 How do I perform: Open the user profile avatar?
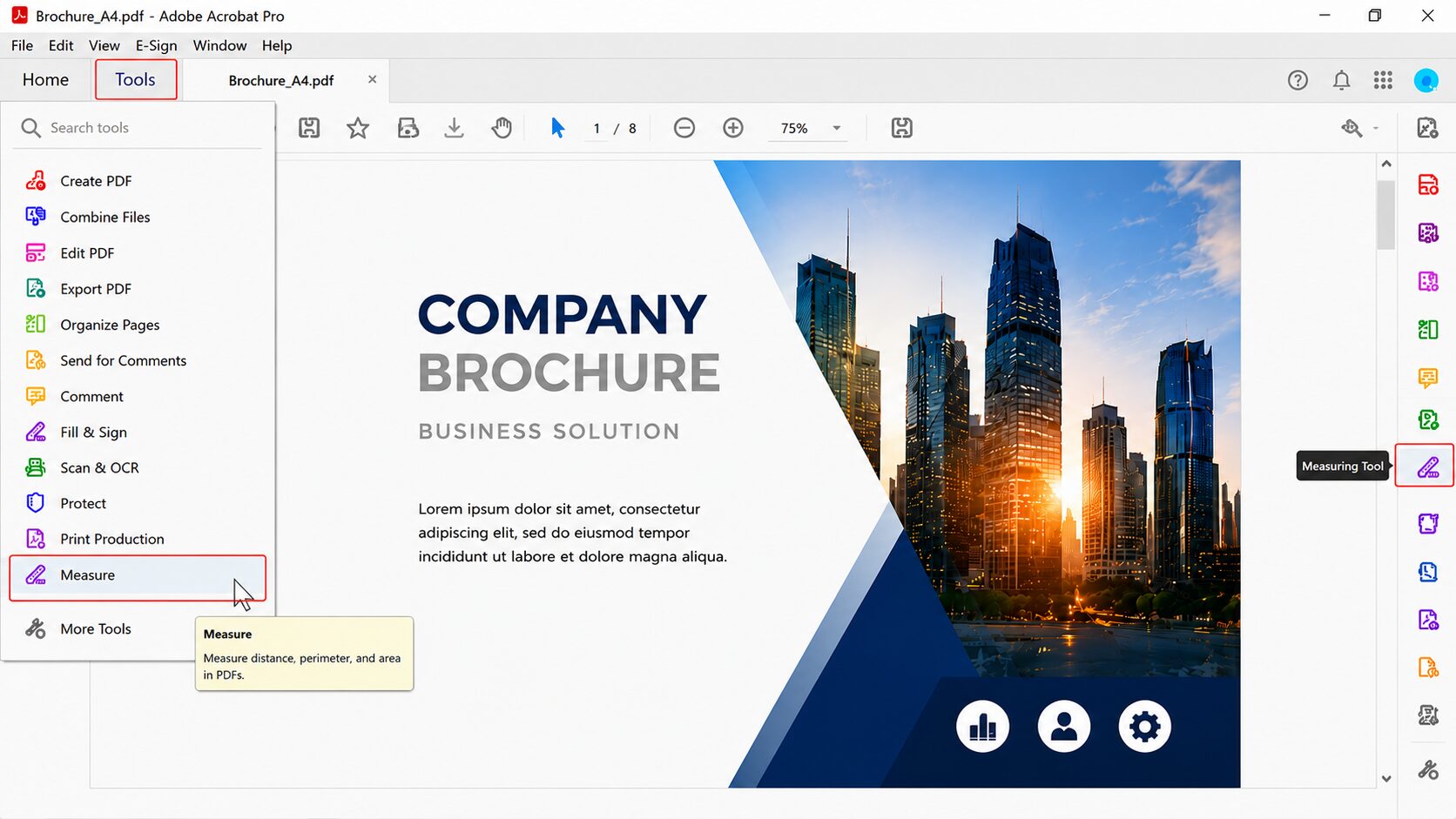[x=1426, y=80]
